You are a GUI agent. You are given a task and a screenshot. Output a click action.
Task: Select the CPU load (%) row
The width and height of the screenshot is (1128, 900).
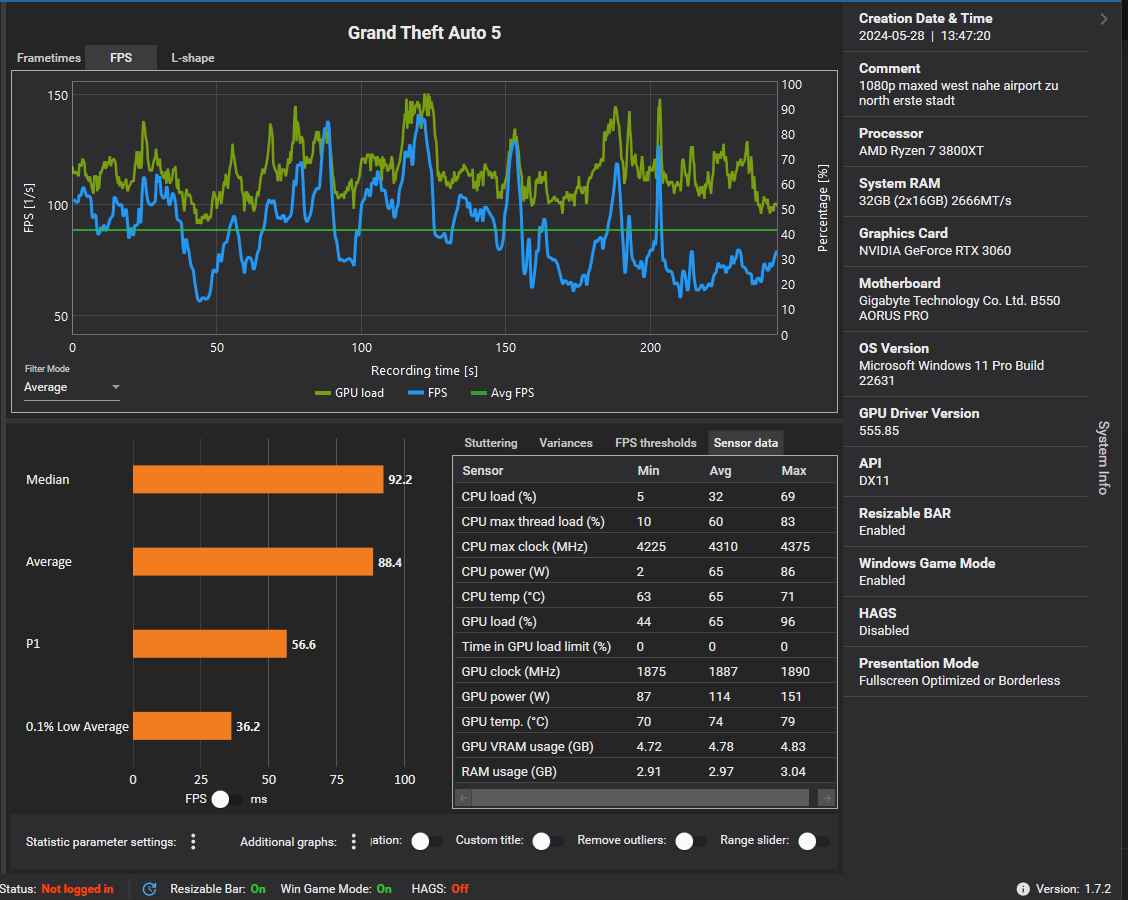tap(645, 496)
